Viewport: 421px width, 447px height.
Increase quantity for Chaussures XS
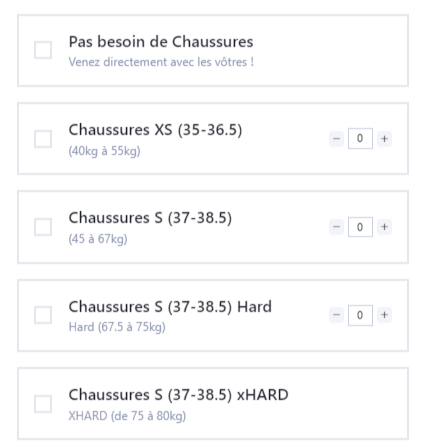coord(384,139)
